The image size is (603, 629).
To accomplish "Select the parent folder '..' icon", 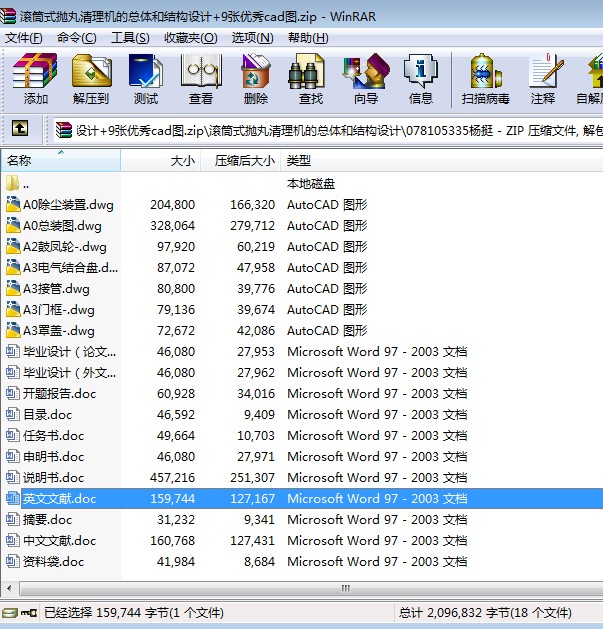I will coord(12,183).
